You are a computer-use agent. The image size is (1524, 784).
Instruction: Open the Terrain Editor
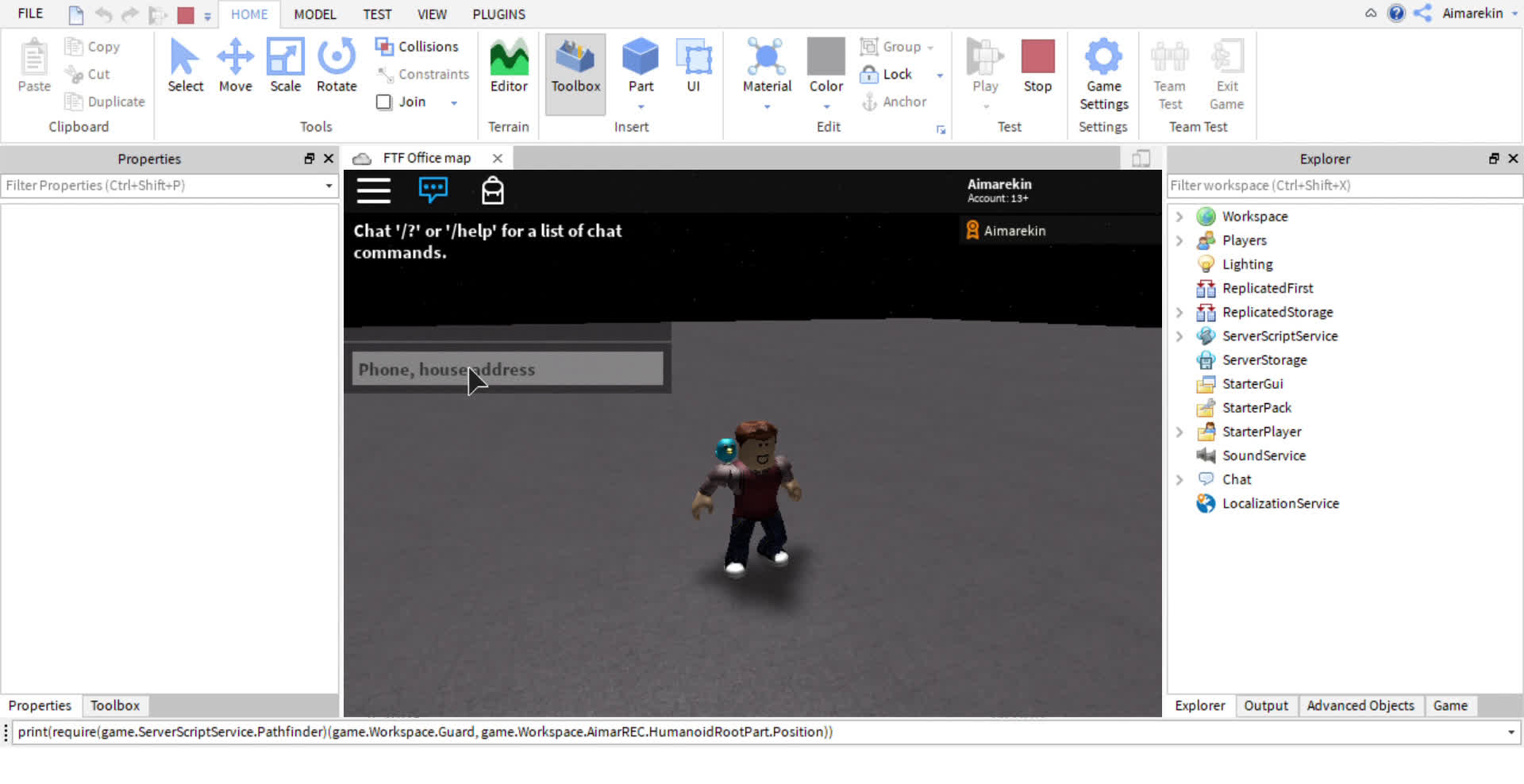509,66
